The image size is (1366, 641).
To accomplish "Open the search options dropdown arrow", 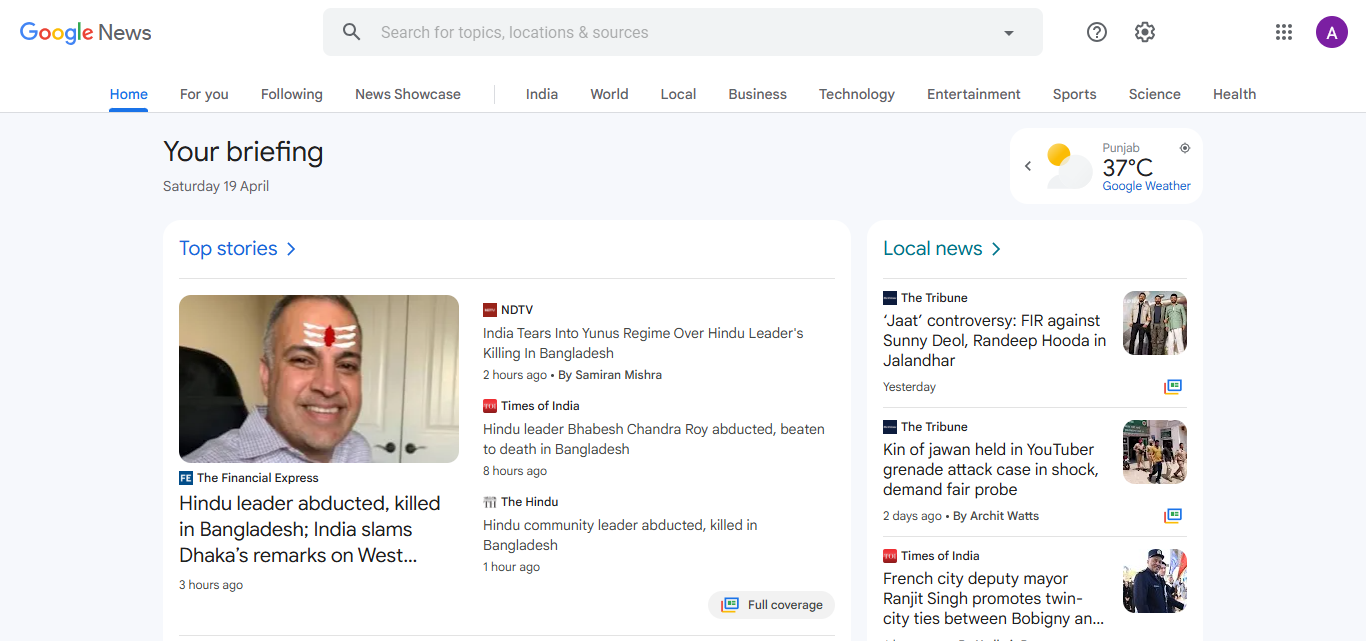I will pyautogui.click(x=1009, y=33).
